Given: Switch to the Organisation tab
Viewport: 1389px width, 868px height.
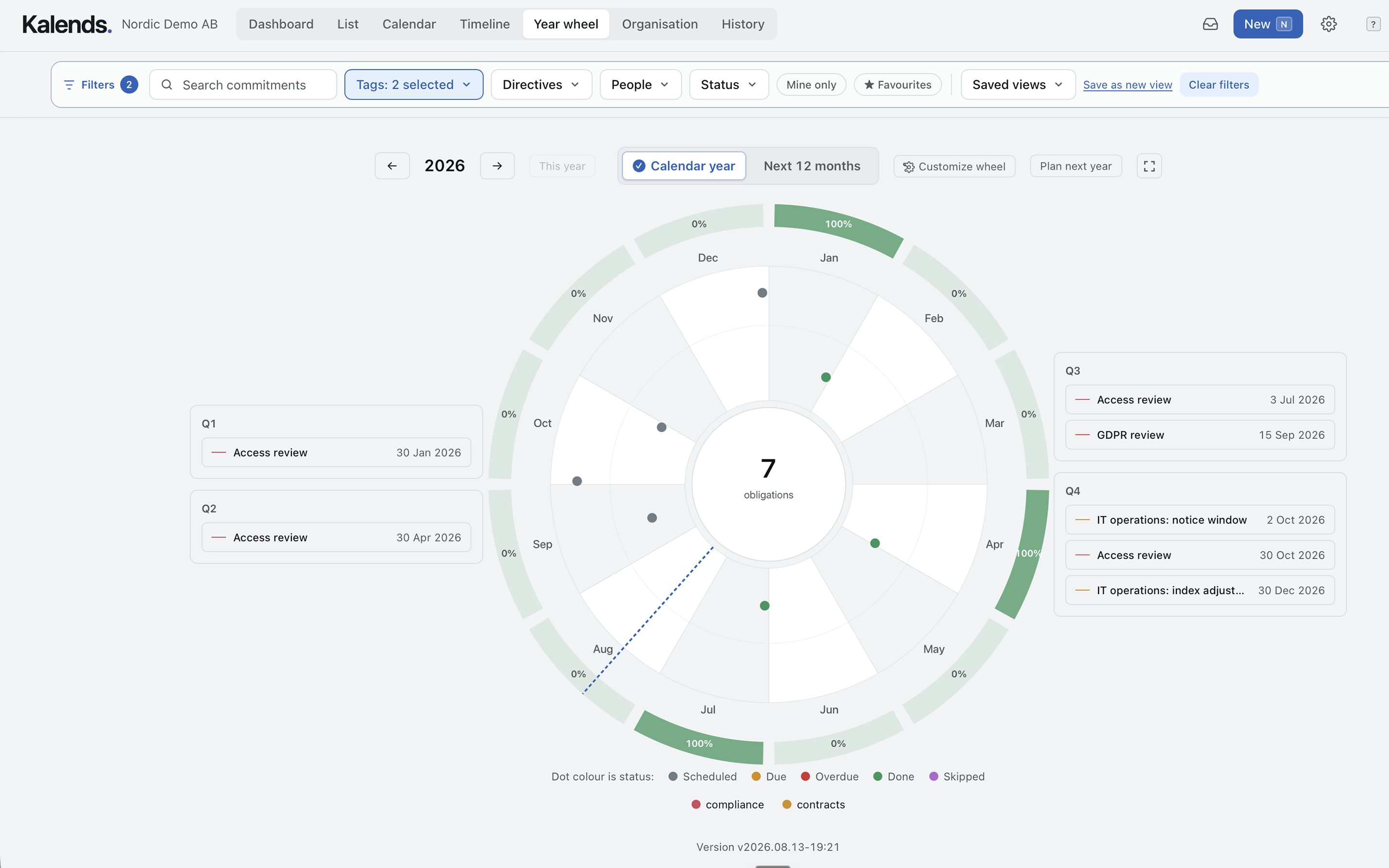Looking at the screenshot, I should click(659, 24).
